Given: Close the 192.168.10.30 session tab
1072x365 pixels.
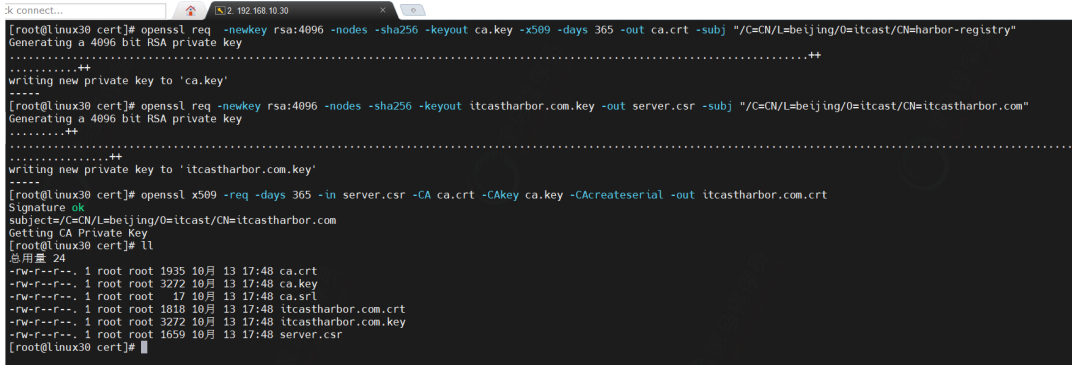Looking at the screenshot, I should click(x=383, y=10).
